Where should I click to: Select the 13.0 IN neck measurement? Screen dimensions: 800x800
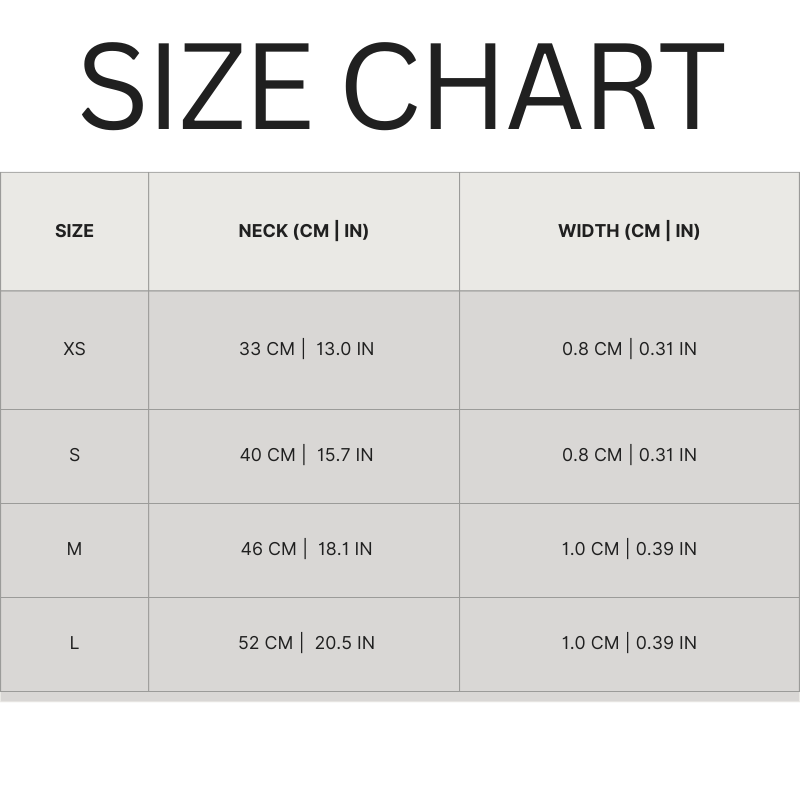tap(345, 349)
